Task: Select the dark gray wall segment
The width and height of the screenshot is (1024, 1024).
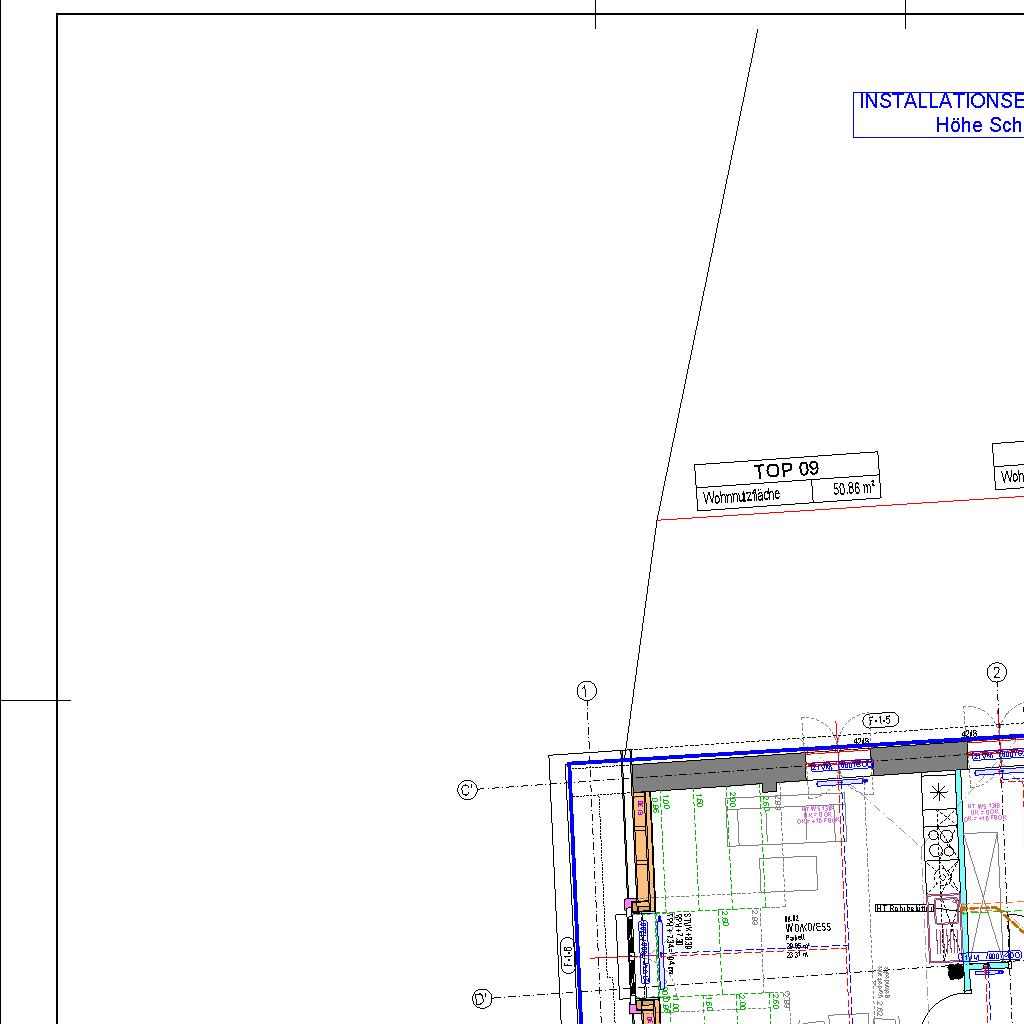Action: 718,774
